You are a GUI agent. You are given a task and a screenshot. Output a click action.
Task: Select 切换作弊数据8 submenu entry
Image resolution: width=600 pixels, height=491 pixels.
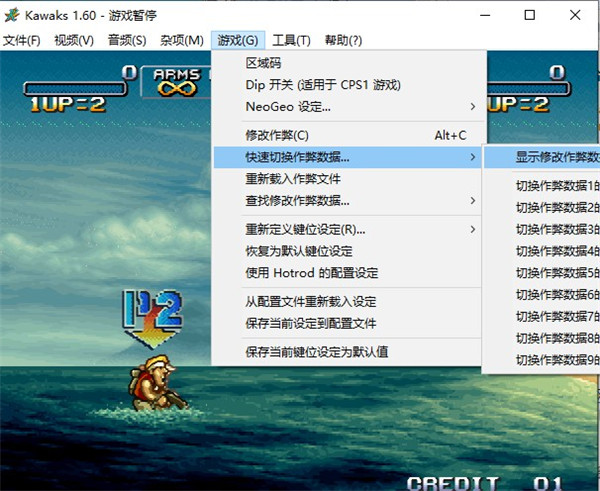pyautogui.click(x=542, y=338)
